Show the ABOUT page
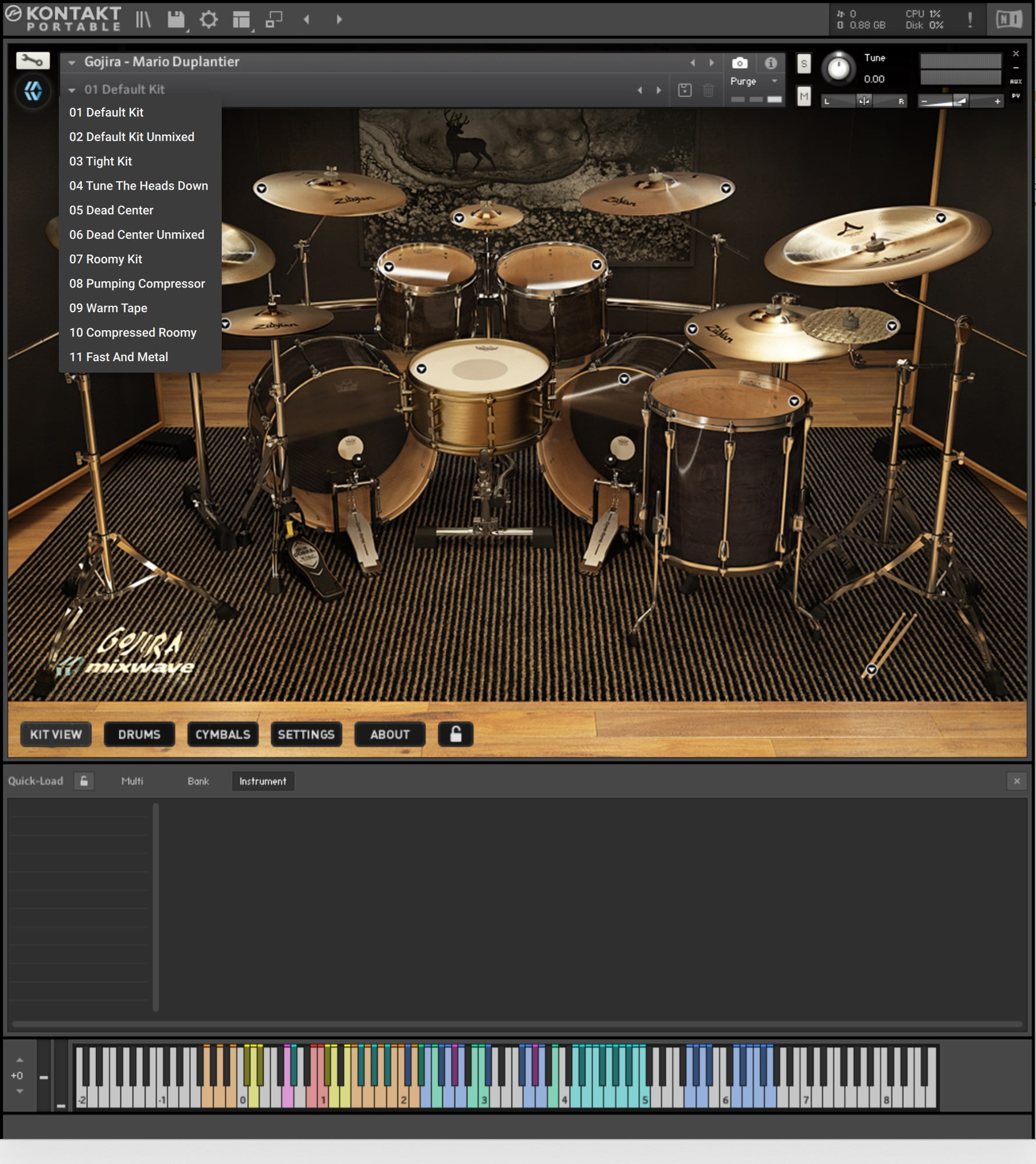Screen dimensions: 1036x1164 tap(390, 734)
